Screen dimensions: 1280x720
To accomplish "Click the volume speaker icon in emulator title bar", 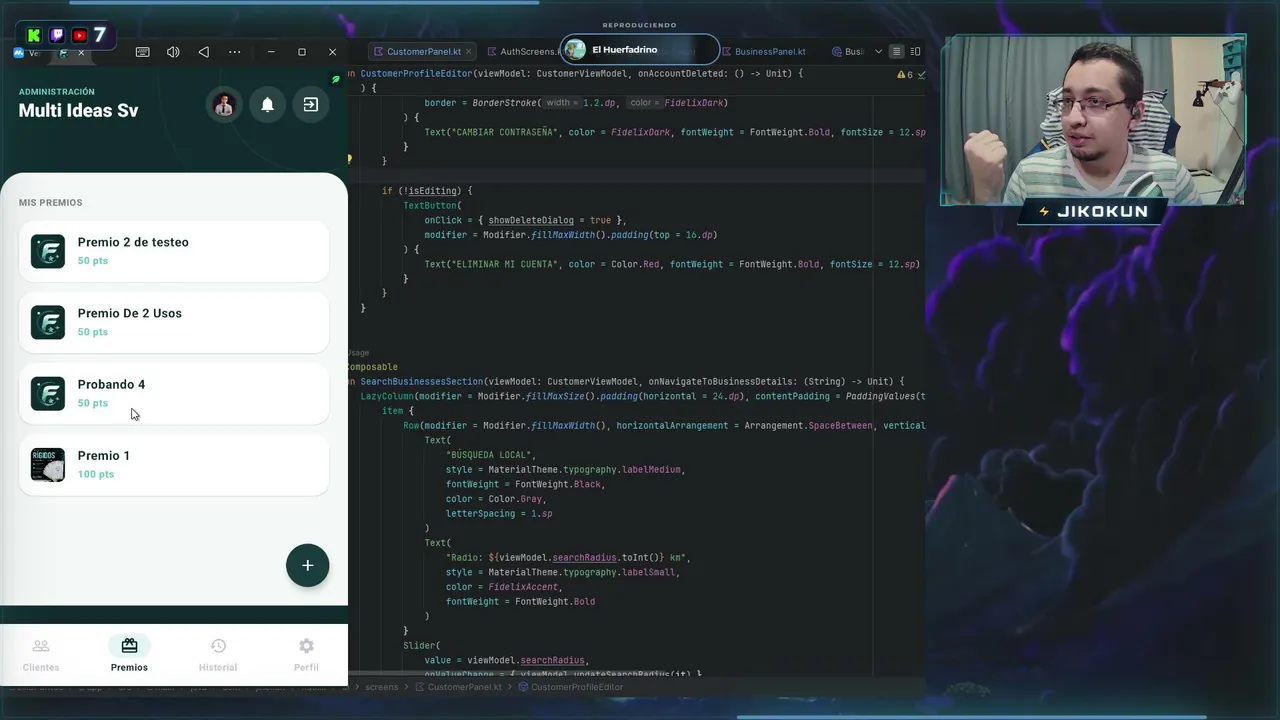I will [x=173, y=52].
